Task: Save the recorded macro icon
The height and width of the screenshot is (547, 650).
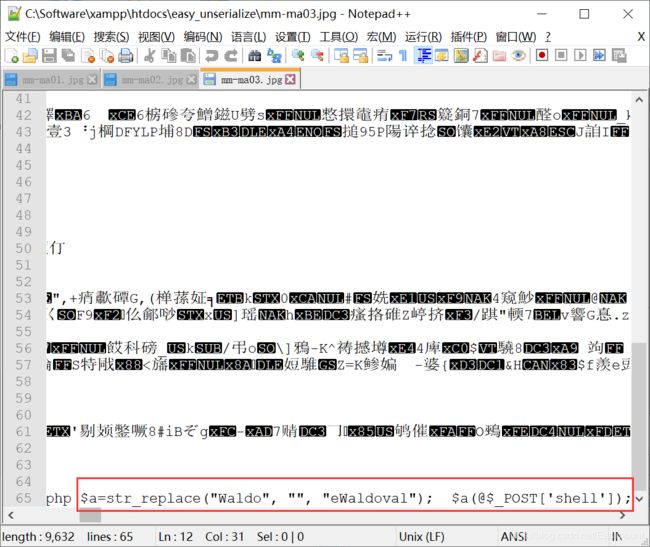Action: [x=619, y=56]
